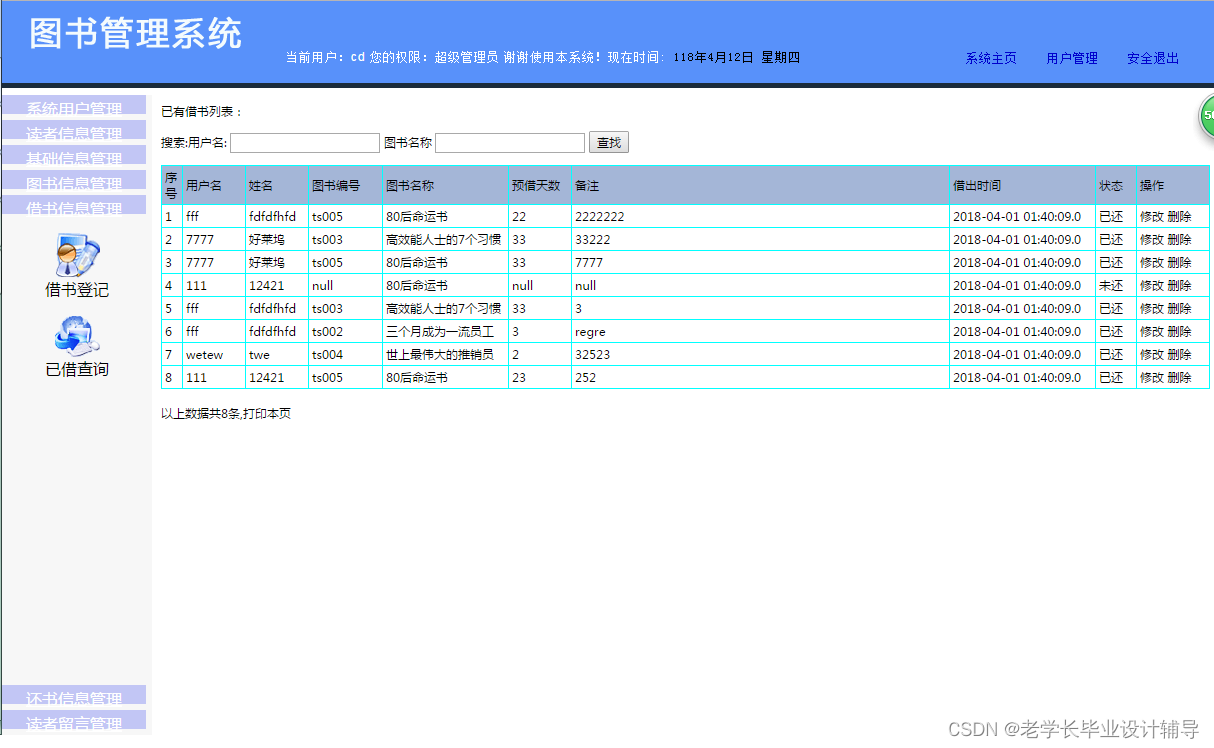Open 系统用户管理 in the sidebar

[x=75, y=107]
